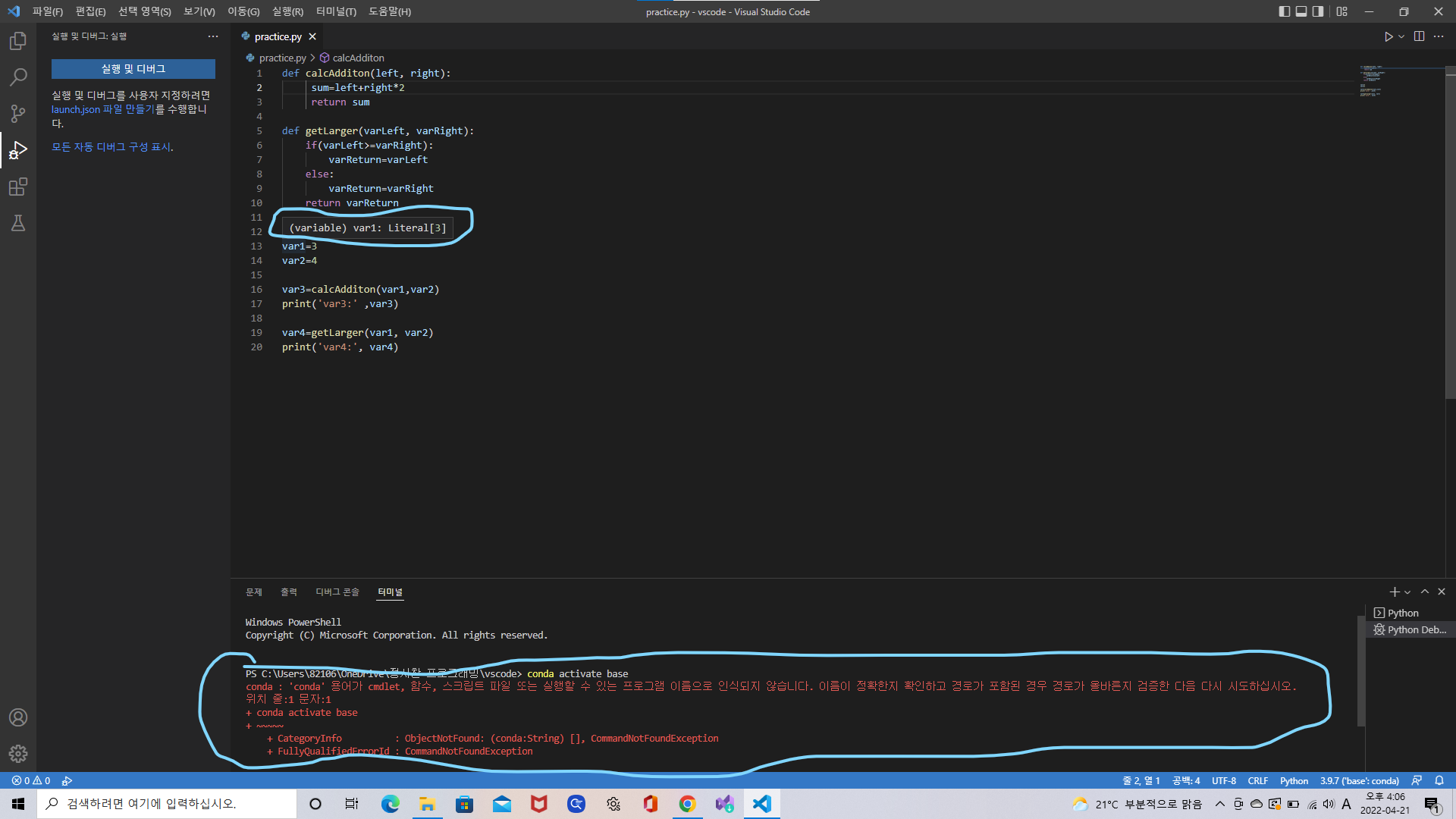Show hidden tray icons chevron
Image resolution: width=1456 pixels, height=819 pixels.
1219,804
